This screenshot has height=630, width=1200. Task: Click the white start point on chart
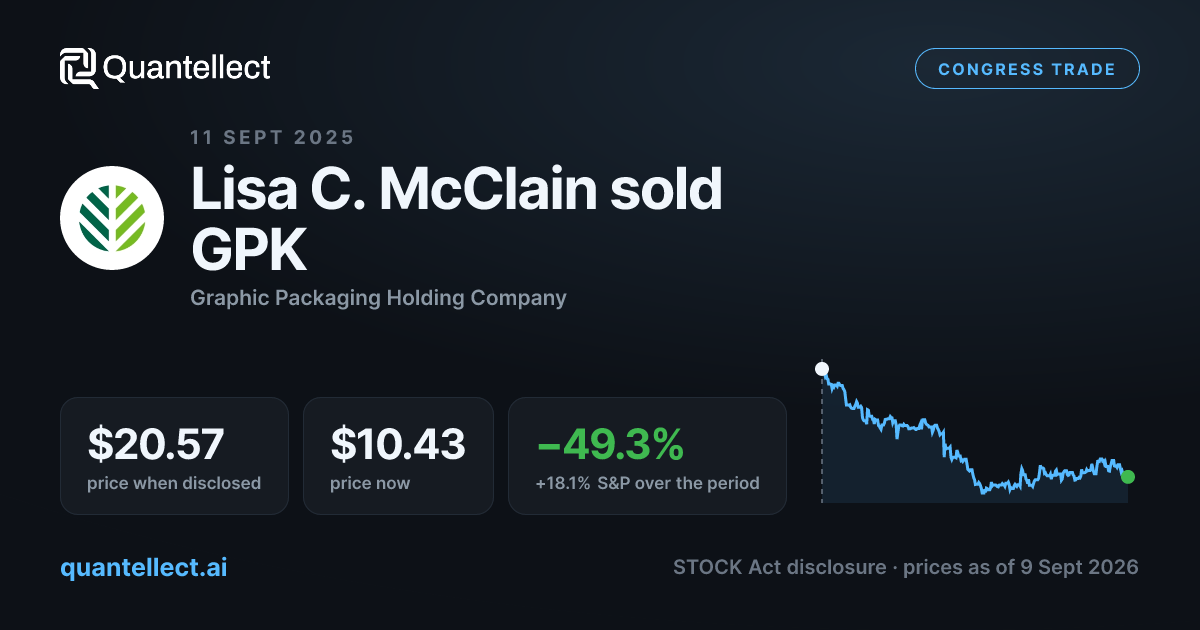[822, 369]
